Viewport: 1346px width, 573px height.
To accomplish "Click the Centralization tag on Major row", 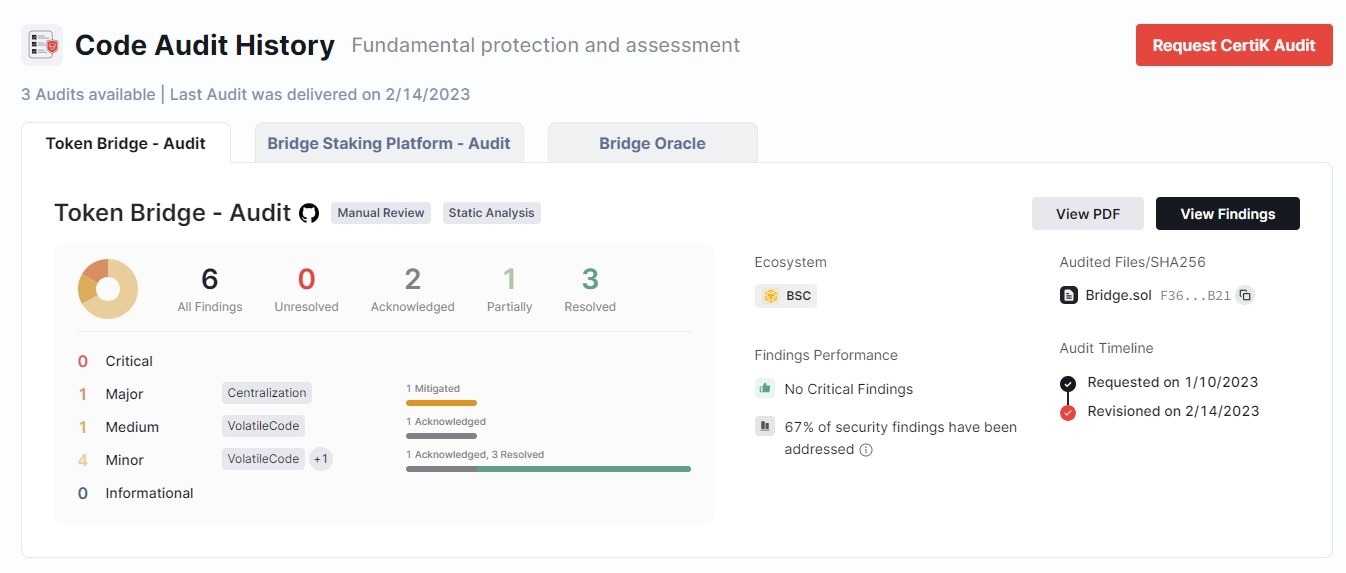I will point(267,393).
